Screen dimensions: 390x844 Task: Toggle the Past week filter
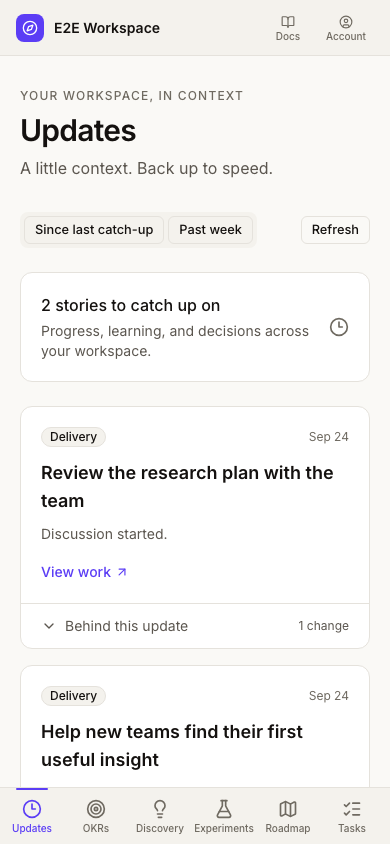(210, 230)
